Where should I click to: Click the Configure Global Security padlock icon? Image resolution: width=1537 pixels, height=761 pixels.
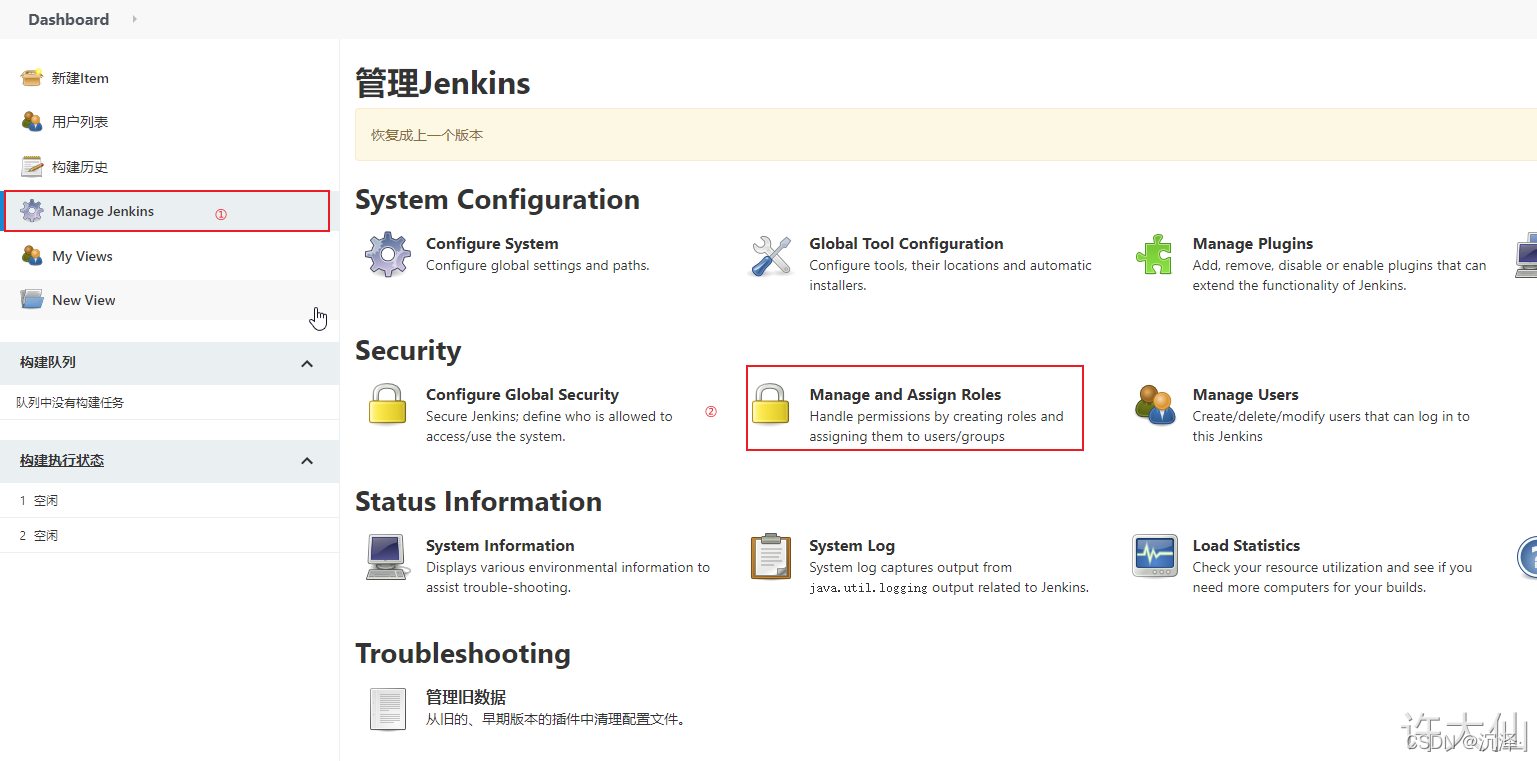pos(388,404)
